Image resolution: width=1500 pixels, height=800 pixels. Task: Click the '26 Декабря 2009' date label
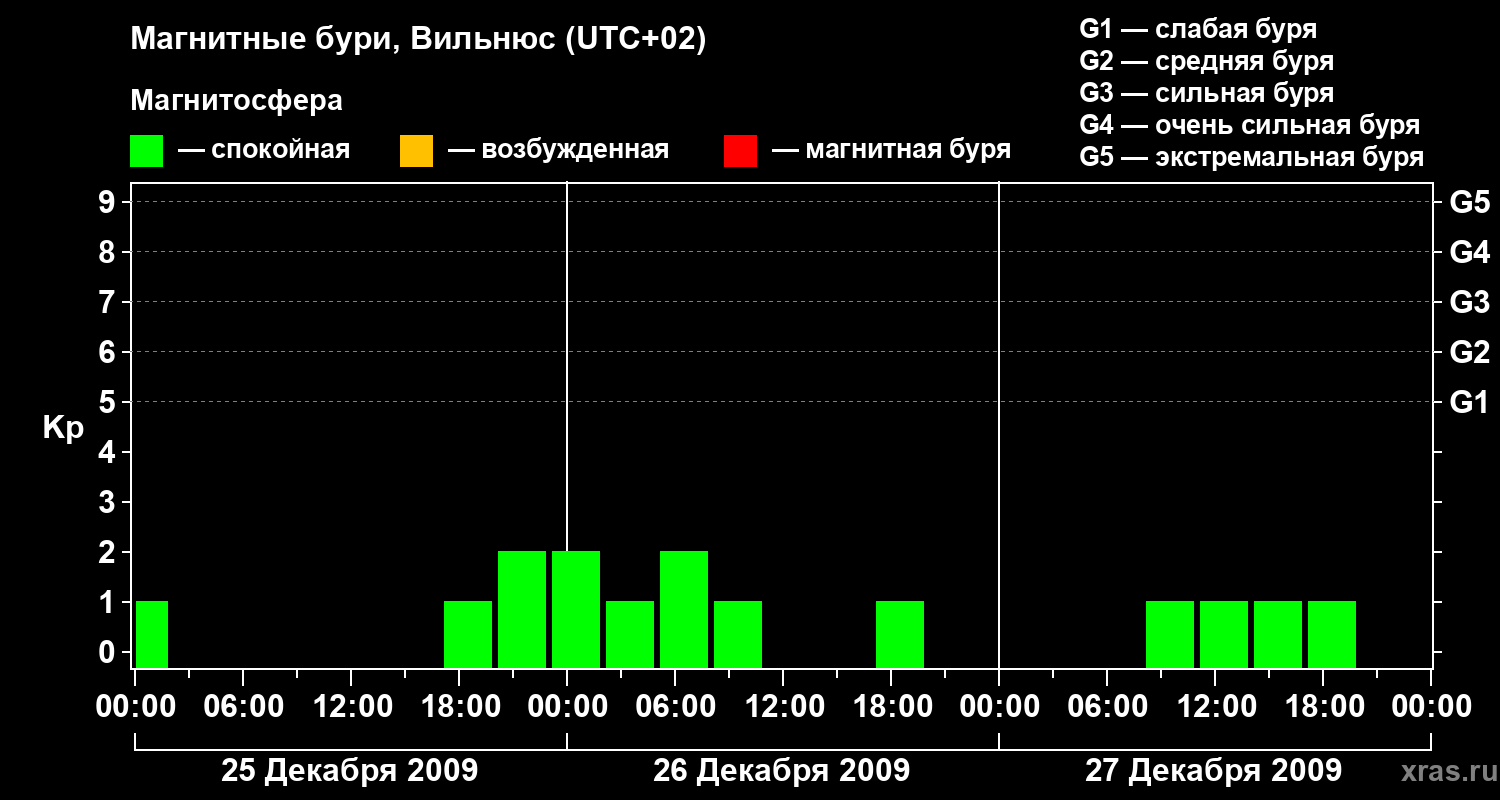click(781, 771)
